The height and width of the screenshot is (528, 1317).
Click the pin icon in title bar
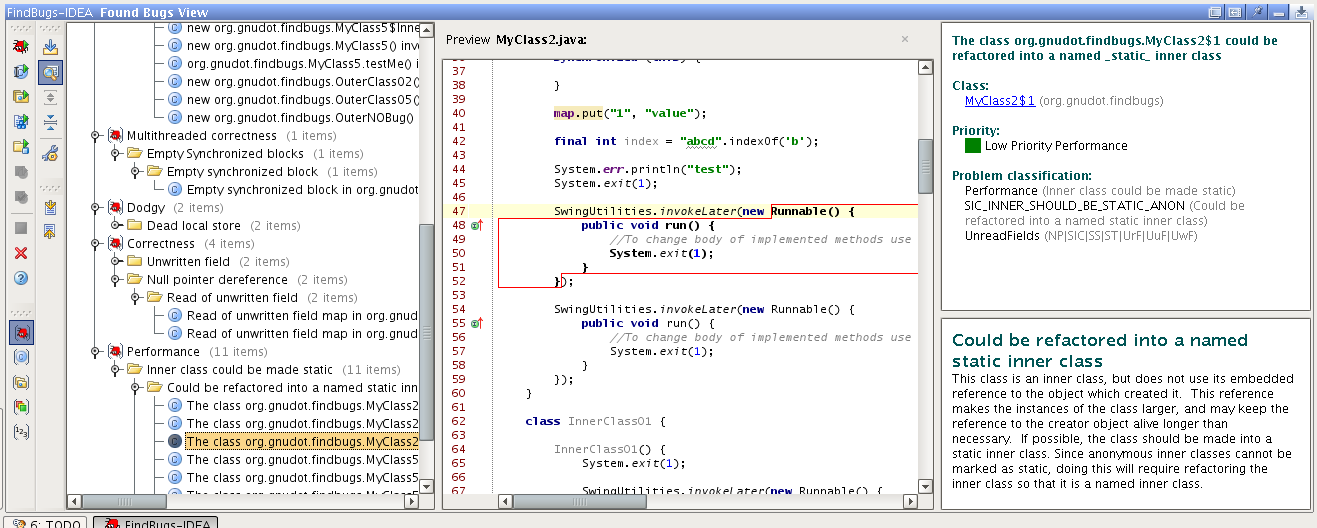(1256, 12)
